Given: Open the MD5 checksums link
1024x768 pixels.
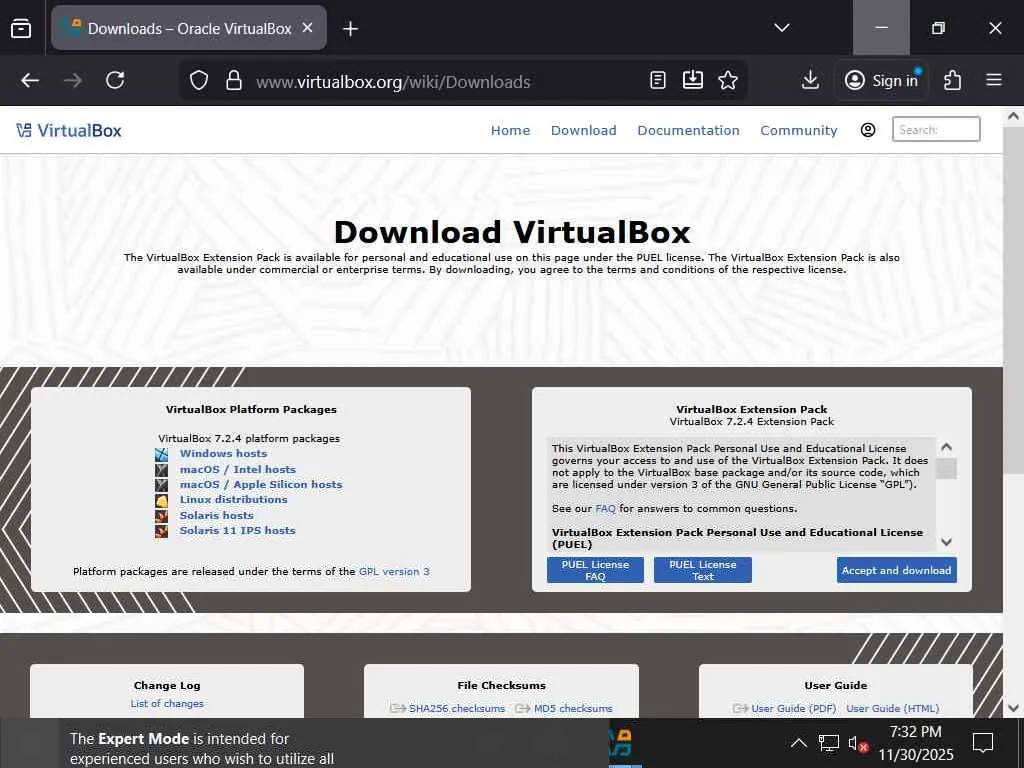Looking at the screenshot, I should pos(573,709).
